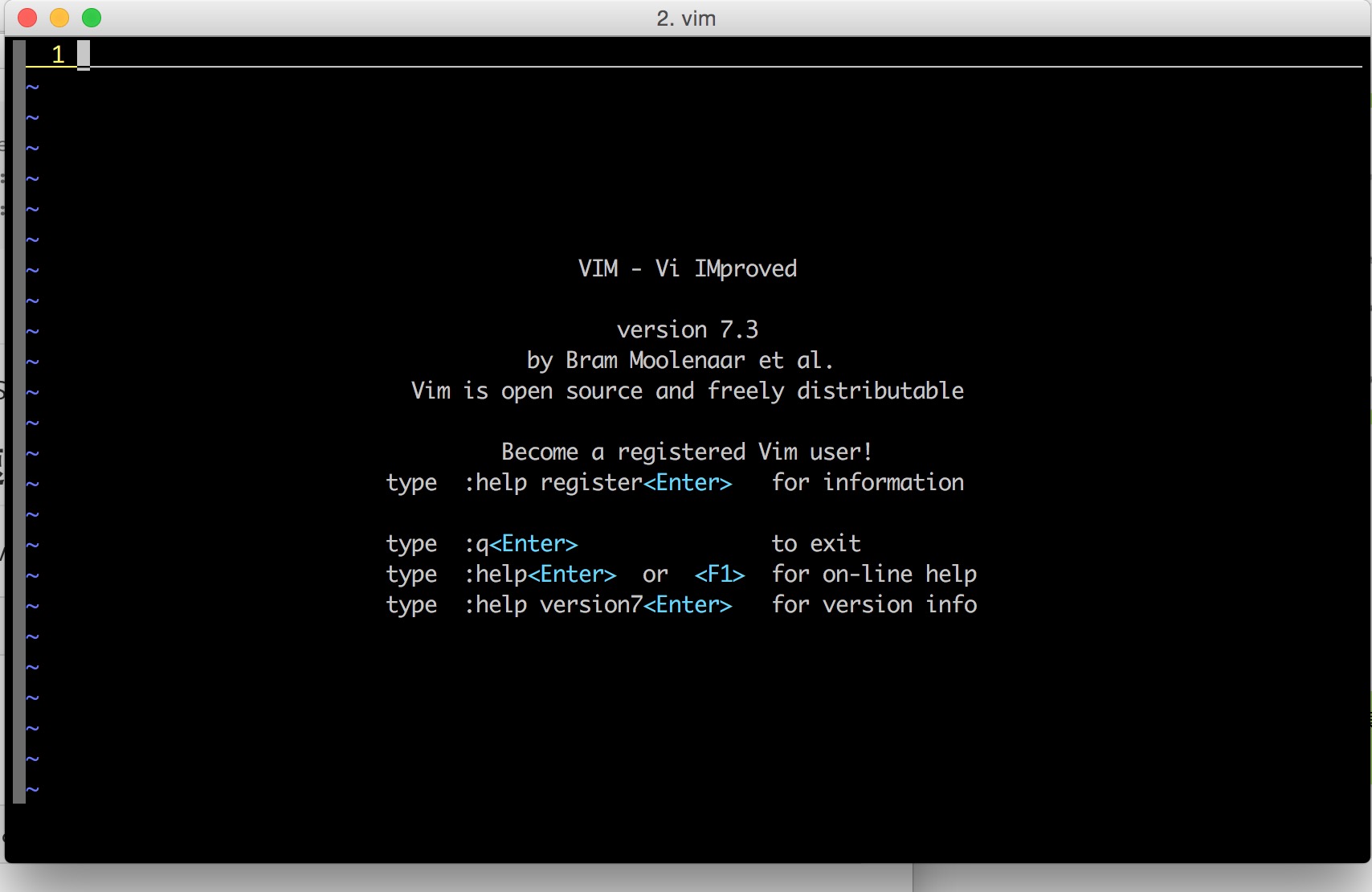Click '<Enter>' after ':q'

click(533, 543)
